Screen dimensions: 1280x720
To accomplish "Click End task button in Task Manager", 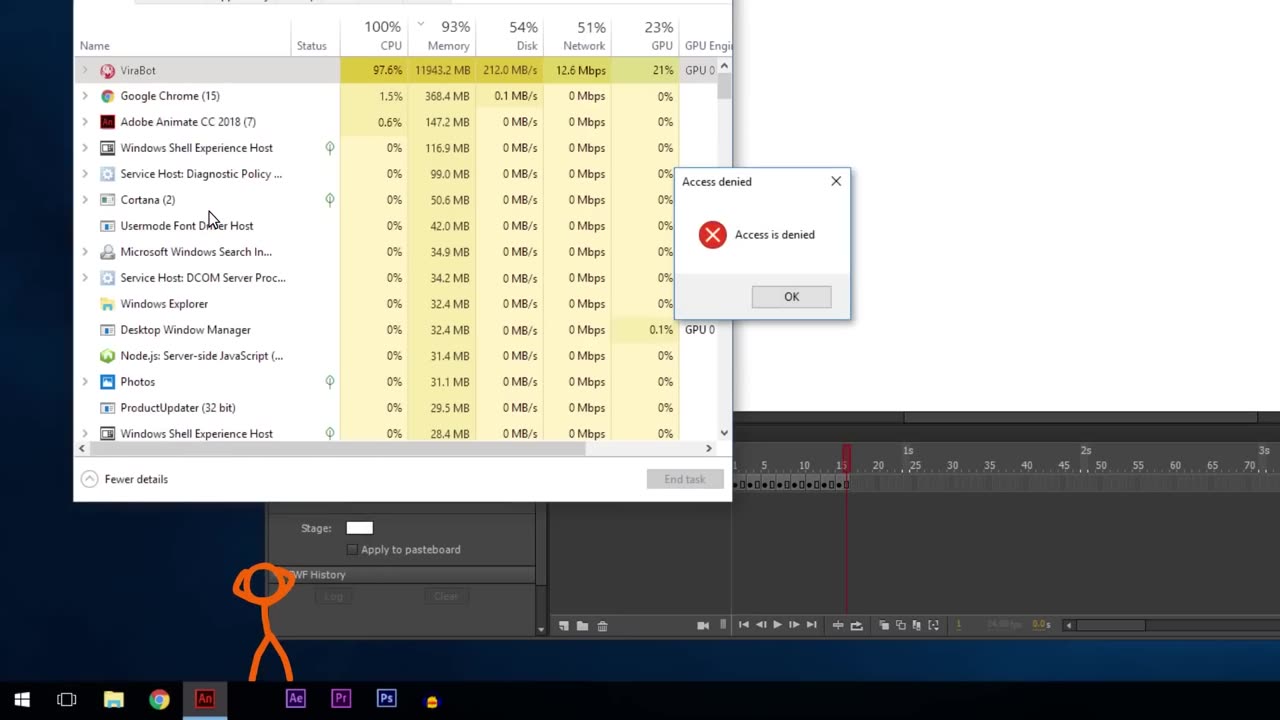I will (x=685, y=479).
